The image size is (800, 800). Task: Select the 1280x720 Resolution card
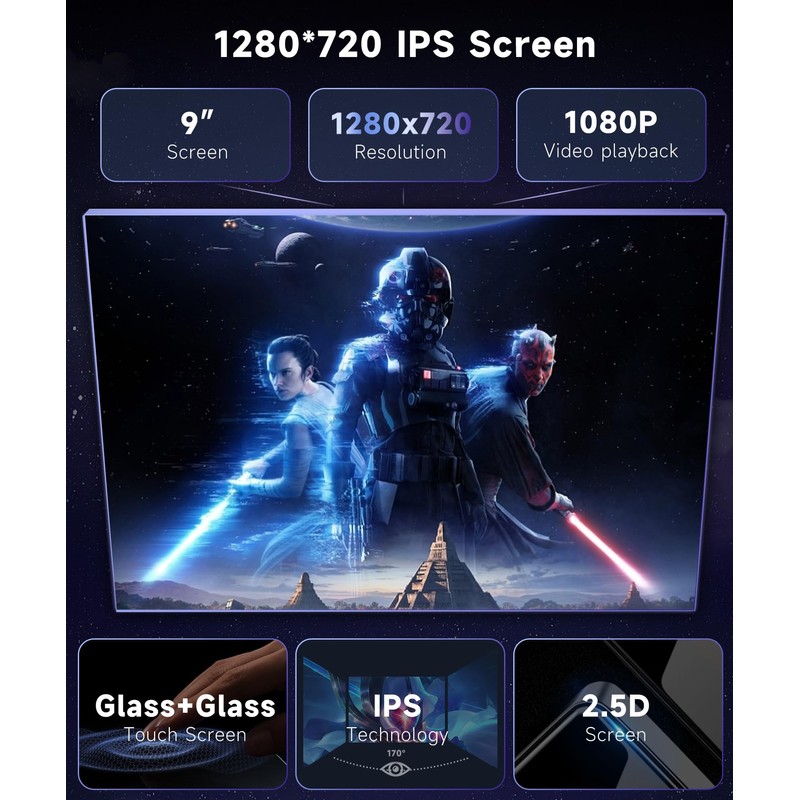click(403, 135)
